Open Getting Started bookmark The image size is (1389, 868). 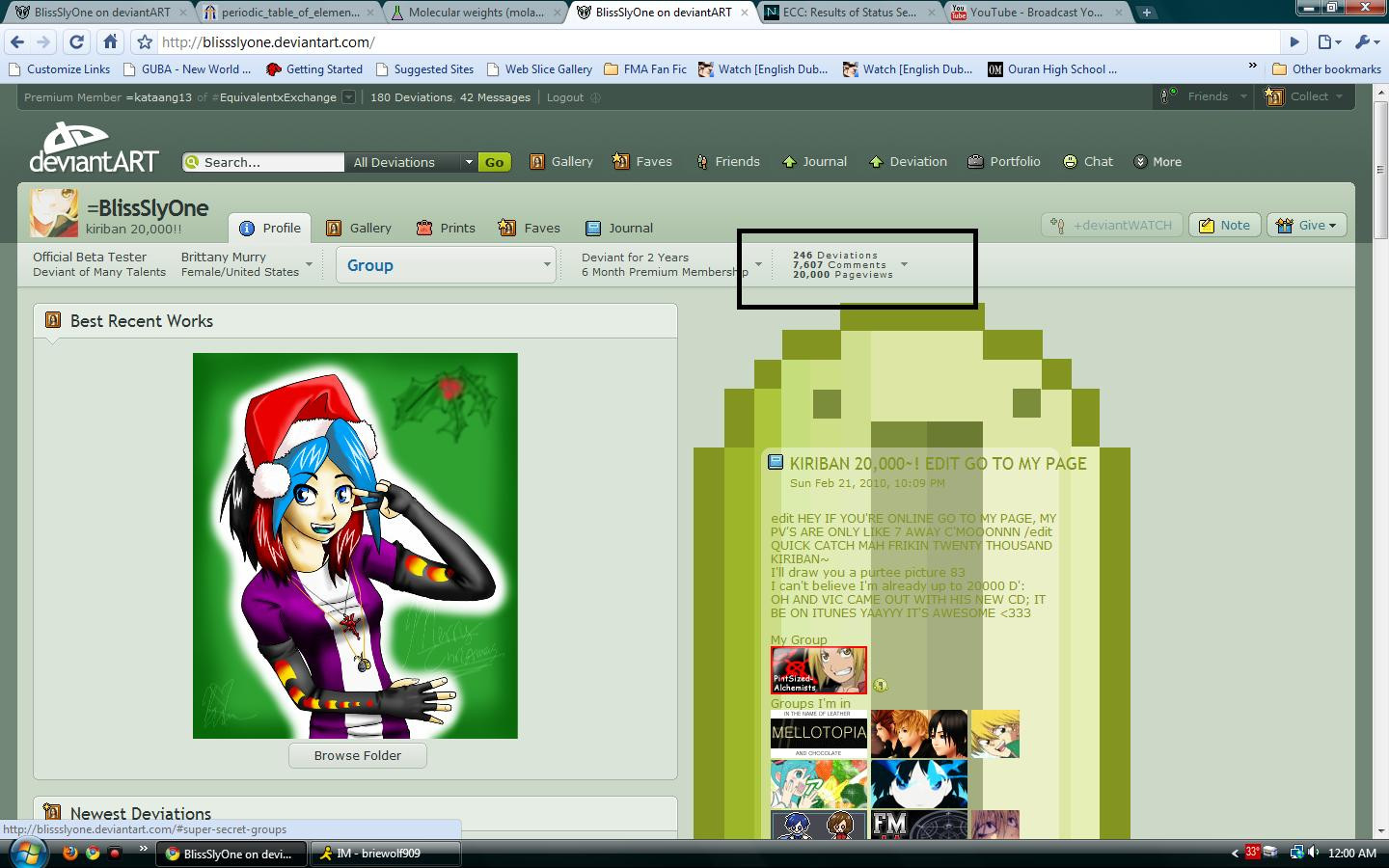pos(314,69)
